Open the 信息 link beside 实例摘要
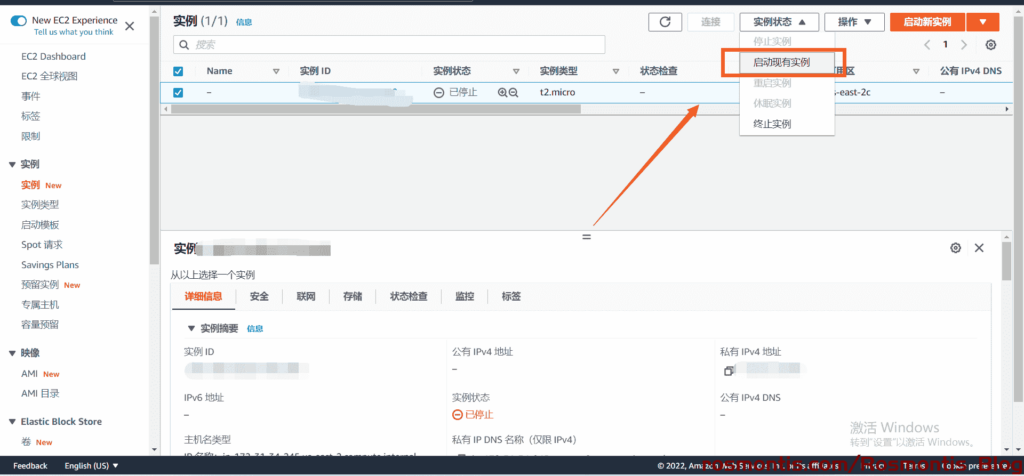 [255, 329]
